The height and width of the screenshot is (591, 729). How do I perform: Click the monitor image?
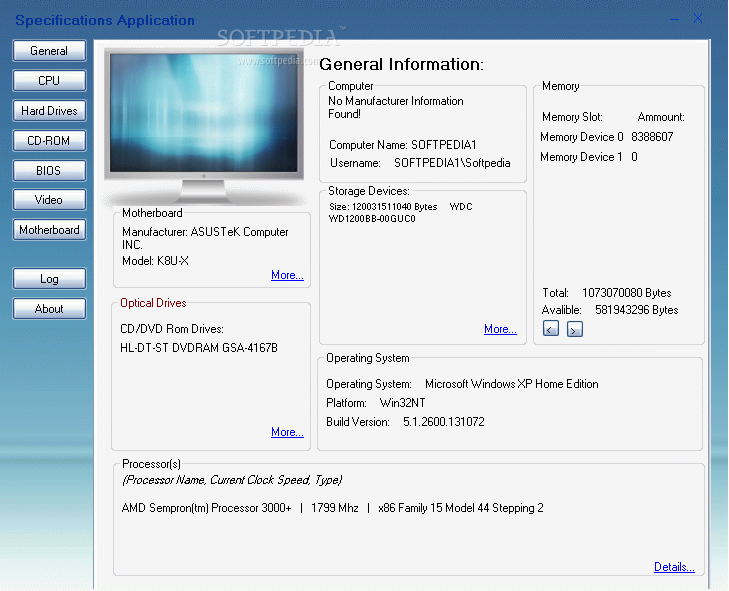(x=204, y=126)
